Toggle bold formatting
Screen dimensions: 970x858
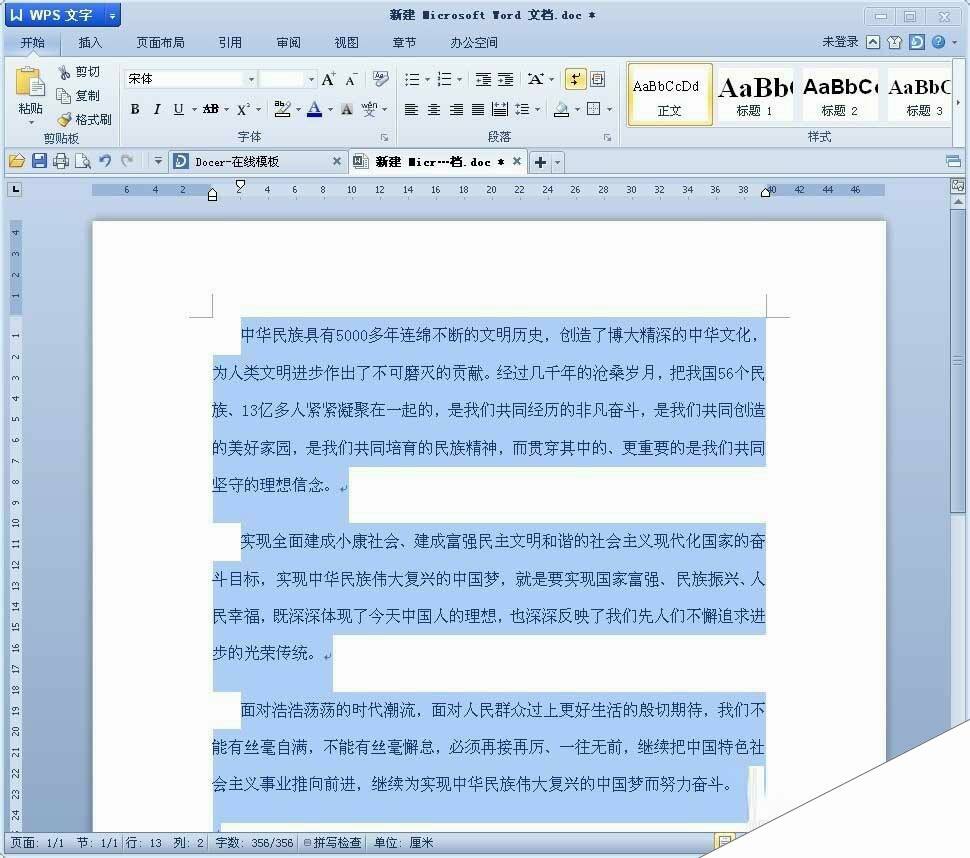click(x=135, y=109)
